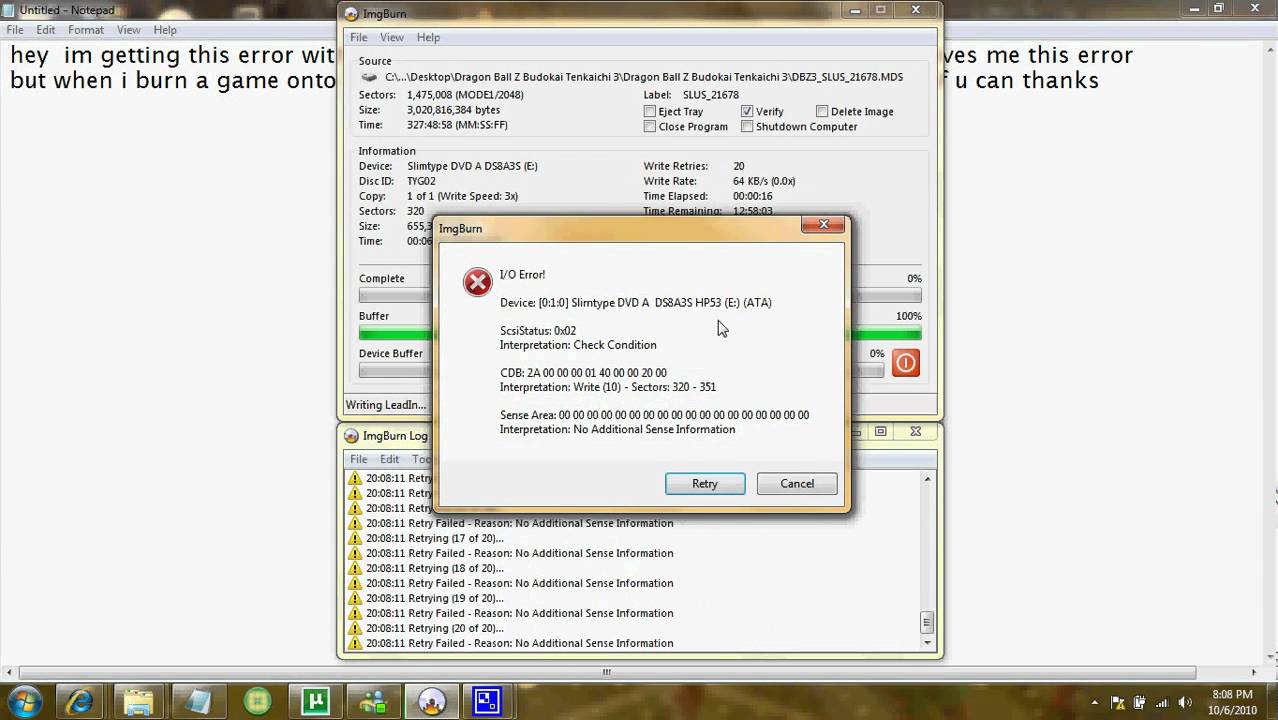Click the blue square taskbar application icon
This screenshot has width=1278, height=720.
point(487,701)
